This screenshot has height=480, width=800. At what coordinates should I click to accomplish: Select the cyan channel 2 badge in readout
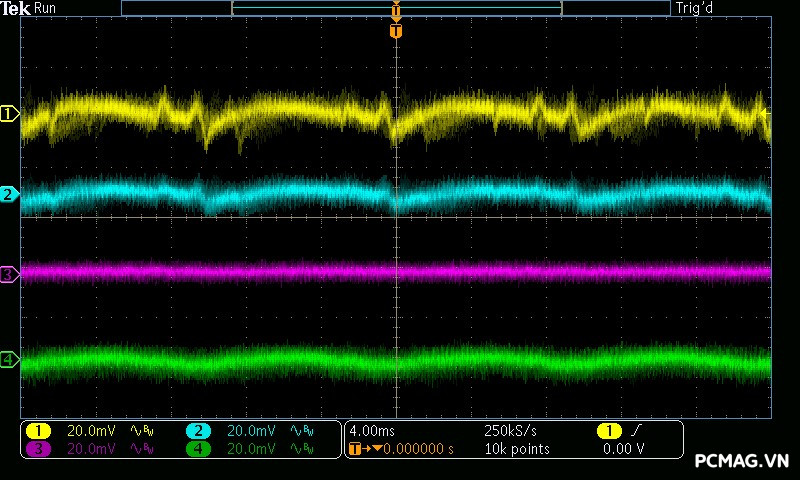[199, 431]
